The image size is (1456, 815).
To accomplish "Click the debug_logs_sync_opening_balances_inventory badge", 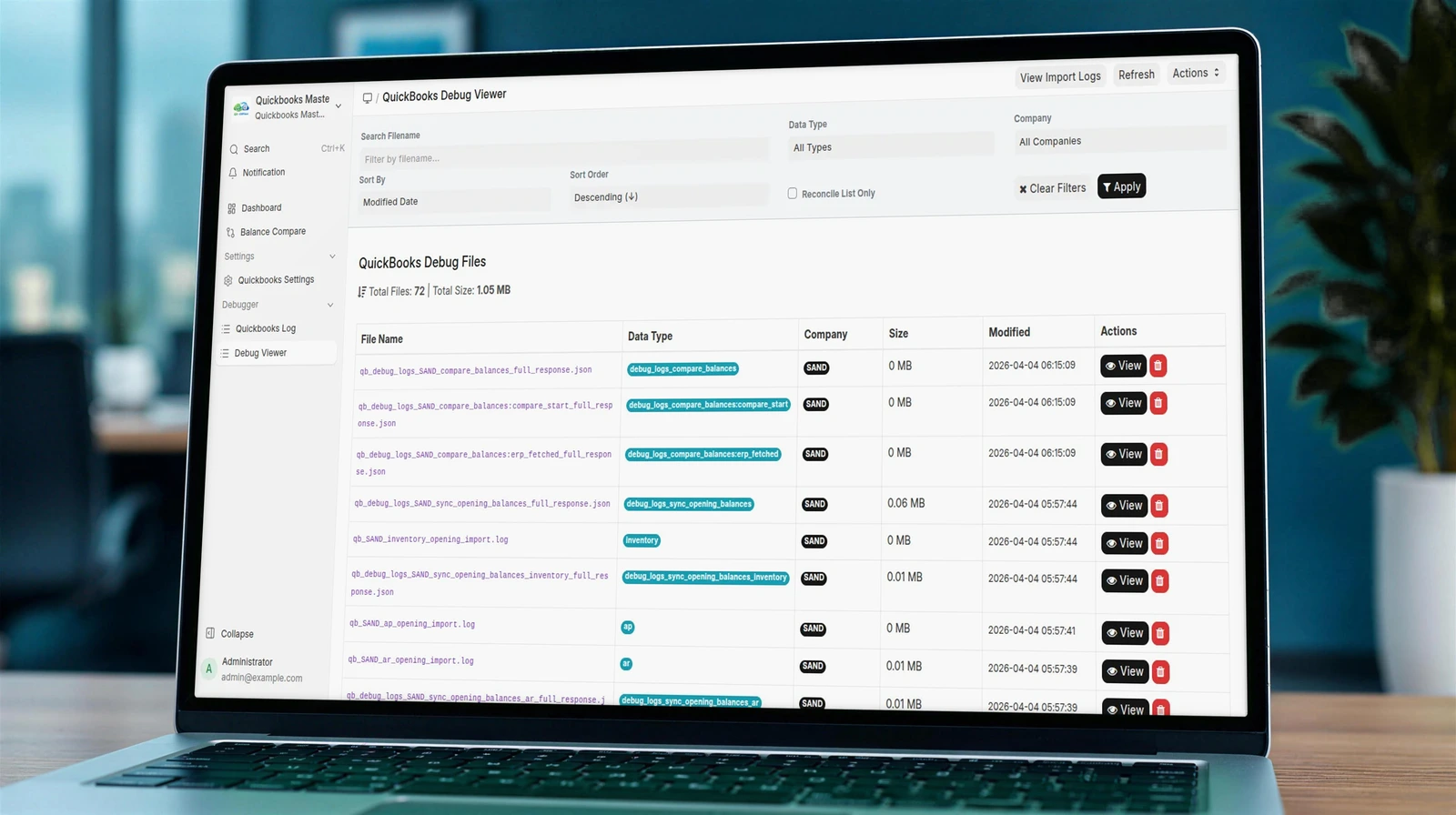I will (705, 577).
